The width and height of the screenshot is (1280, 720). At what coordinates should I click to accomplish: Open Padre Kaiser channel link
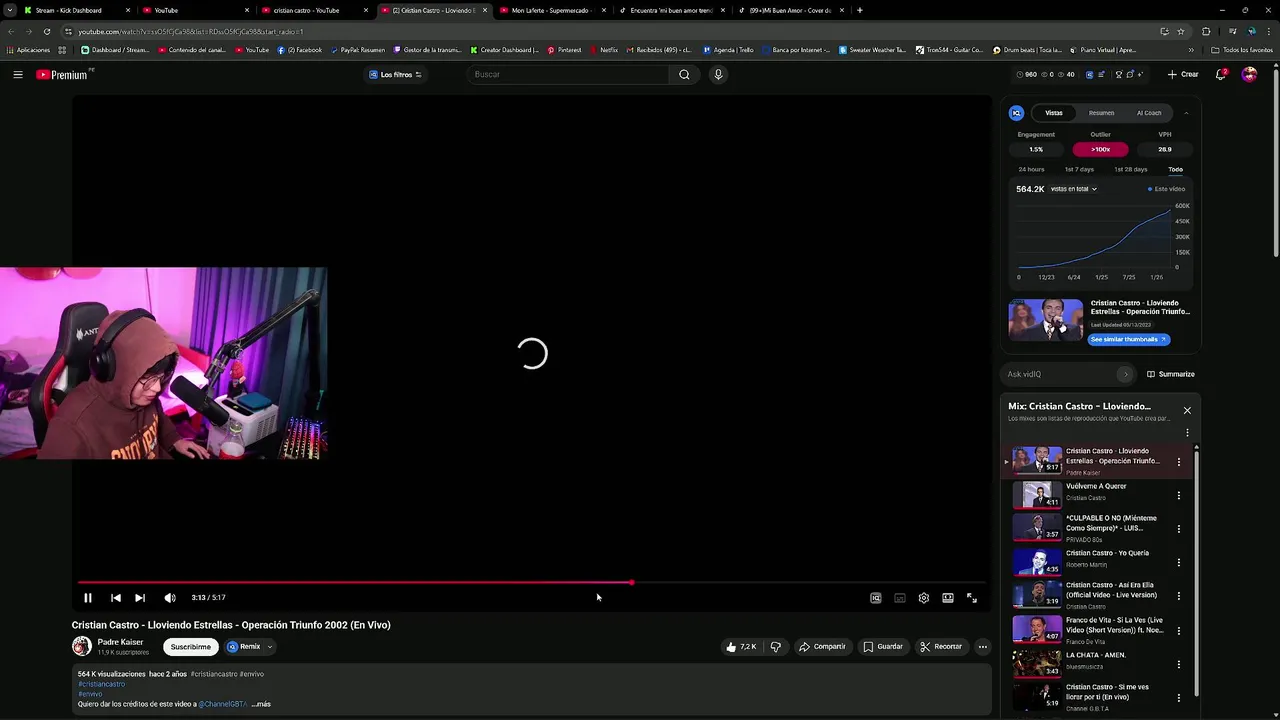click(120, 642)
